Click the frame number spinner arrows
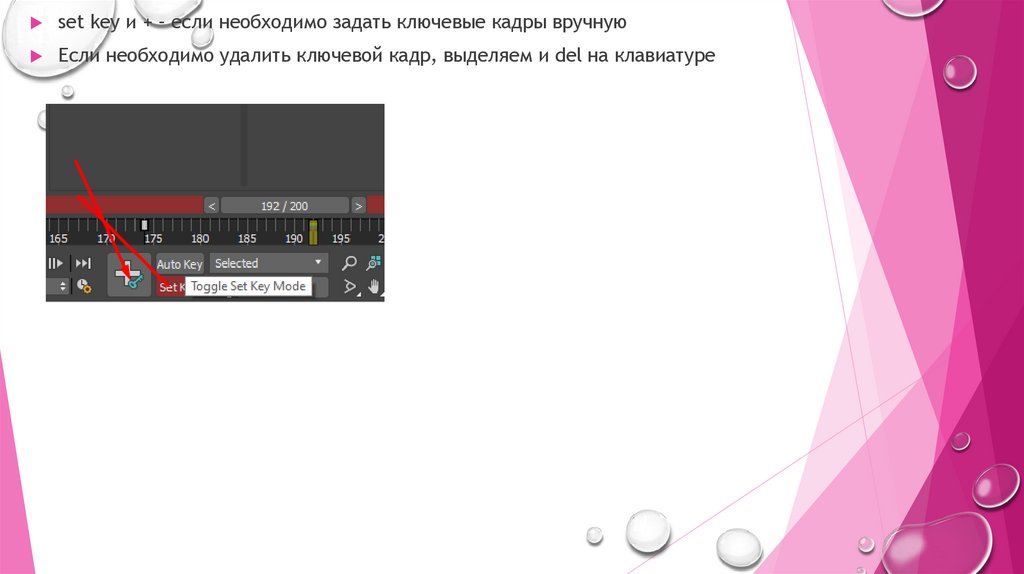 click(63, 286)
